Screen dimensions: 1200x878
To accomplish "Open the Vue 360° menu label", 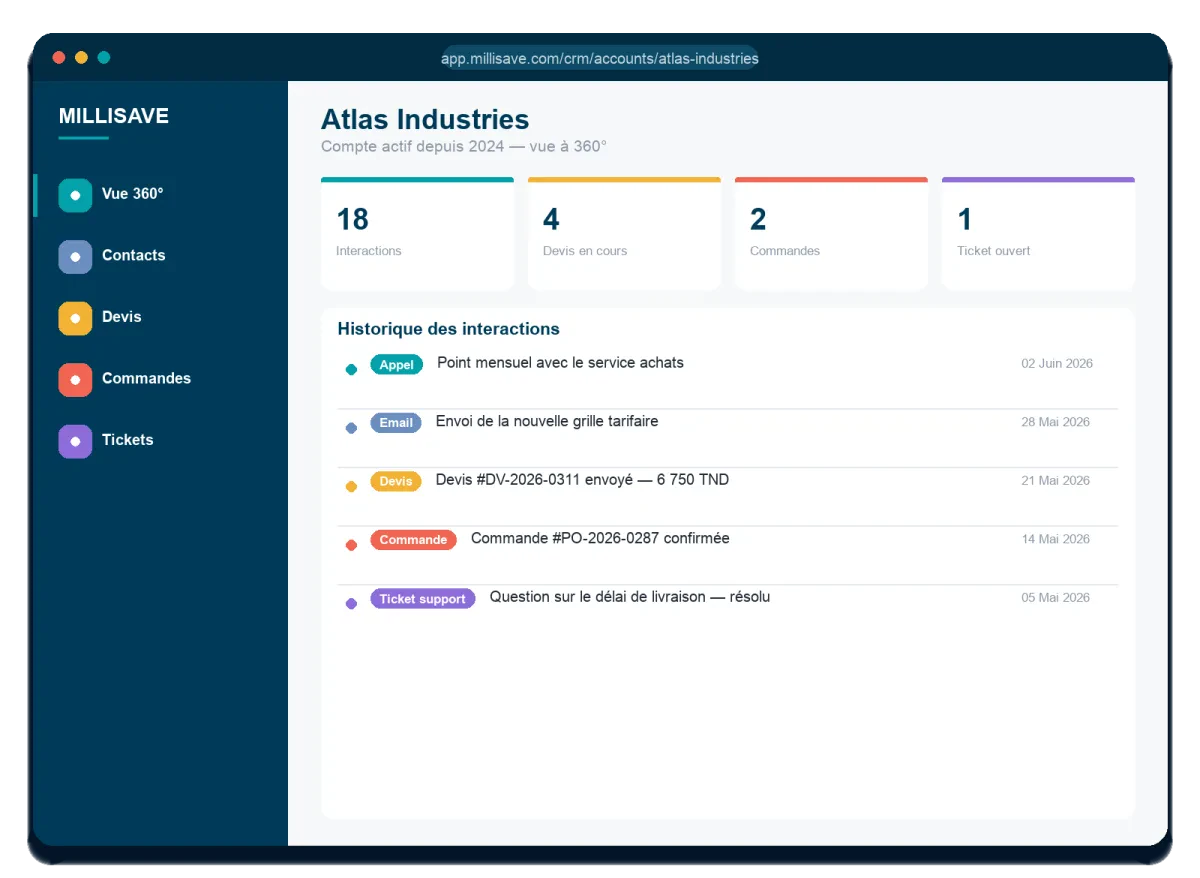I will click(132, 194).
